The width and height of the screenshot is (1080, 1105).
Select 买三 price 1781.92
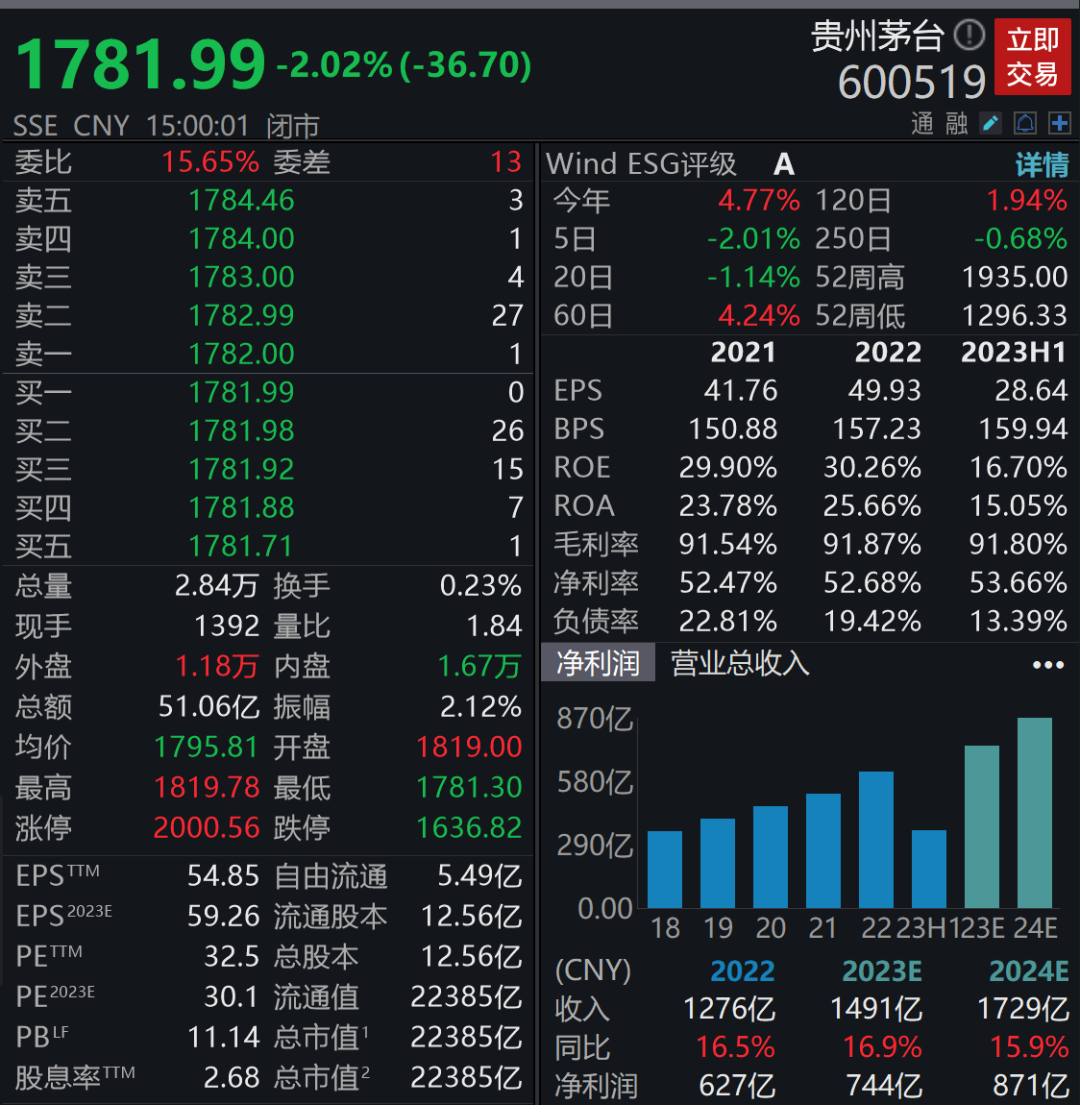pos(241,469)
